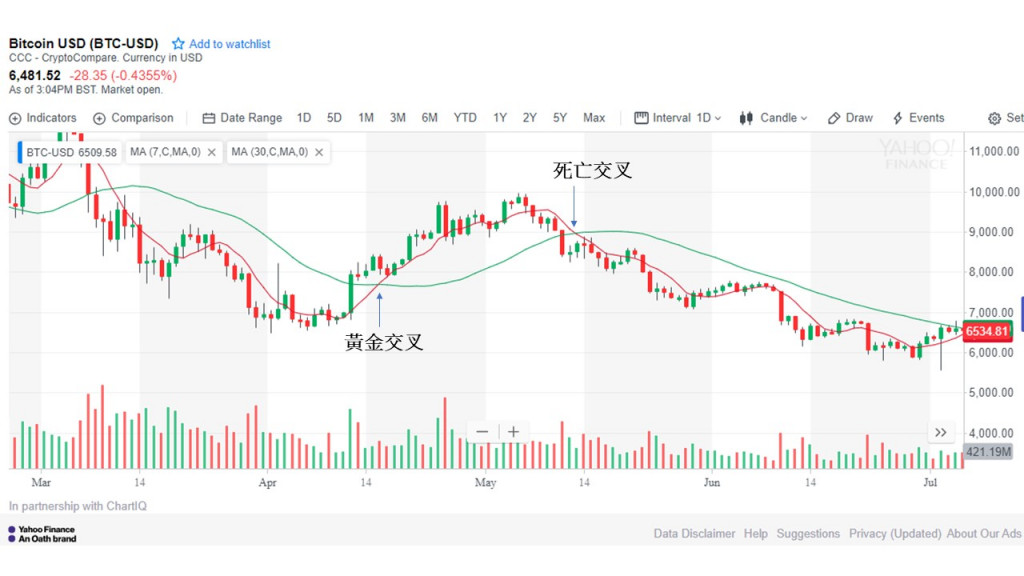
Task: Remove the MA (30,C,MA,0) indicator
Action: pos(319,152)
